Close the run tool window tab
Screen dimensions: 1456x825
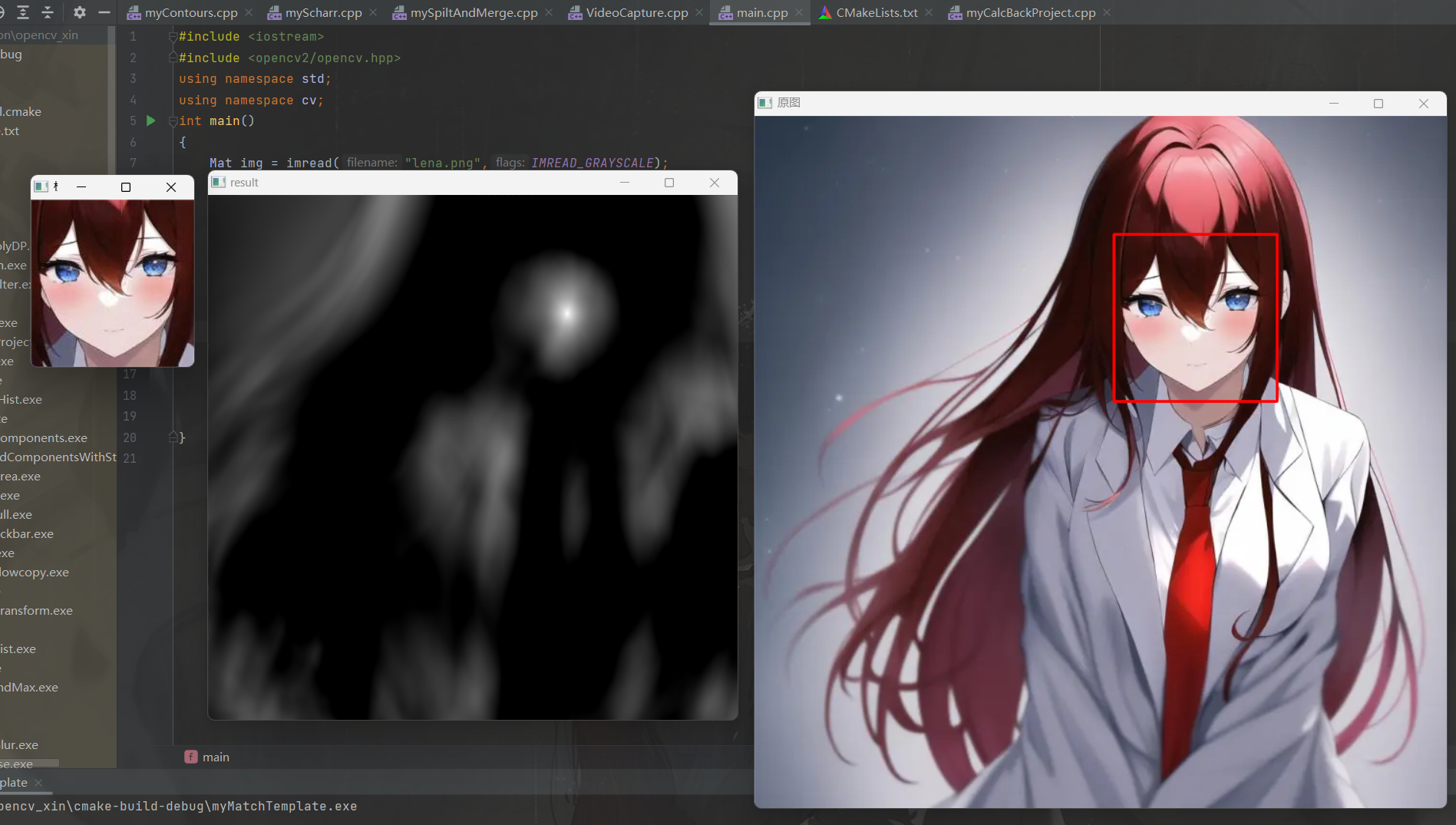pos(38,783)
